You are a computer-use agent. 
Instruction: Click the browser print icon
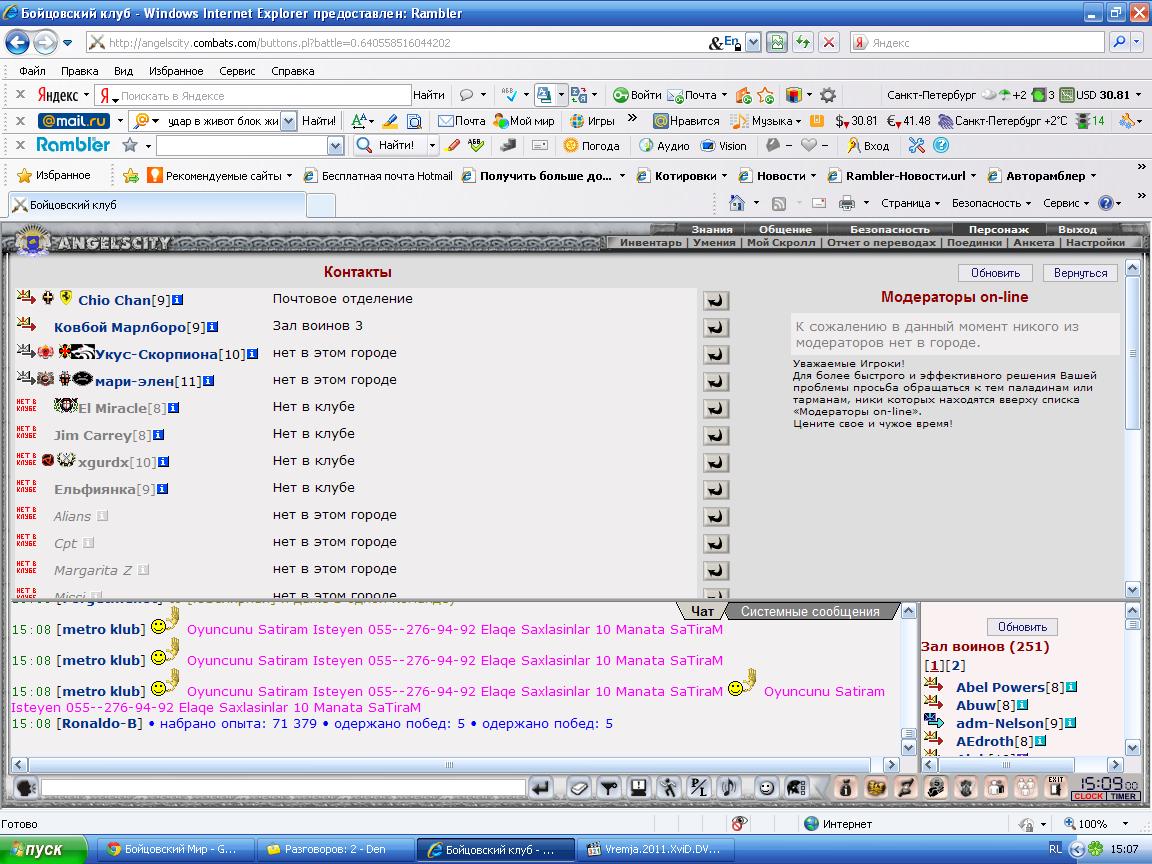click(847, 203)
